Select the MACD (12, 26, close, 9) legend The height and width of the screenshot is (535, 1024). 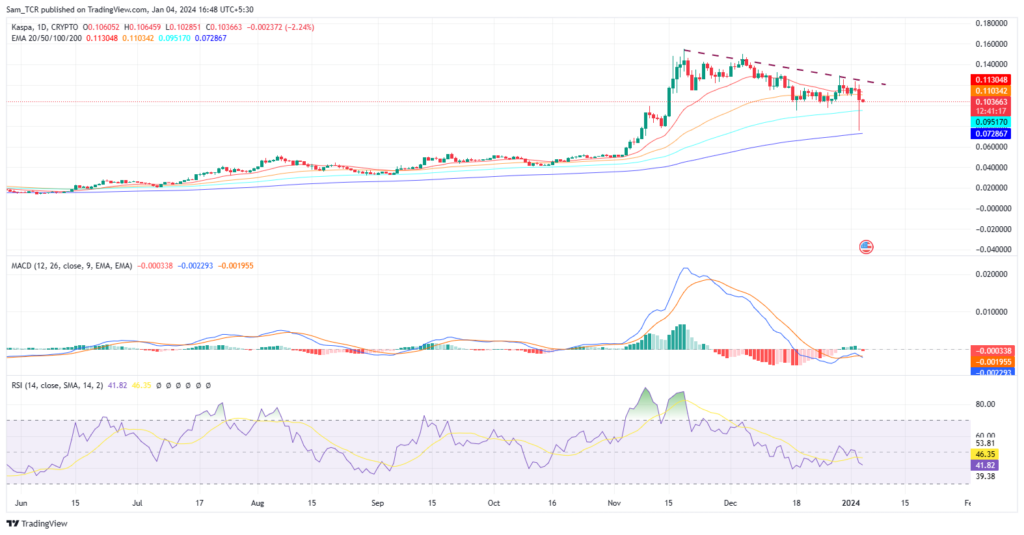[x=72, y=266]
